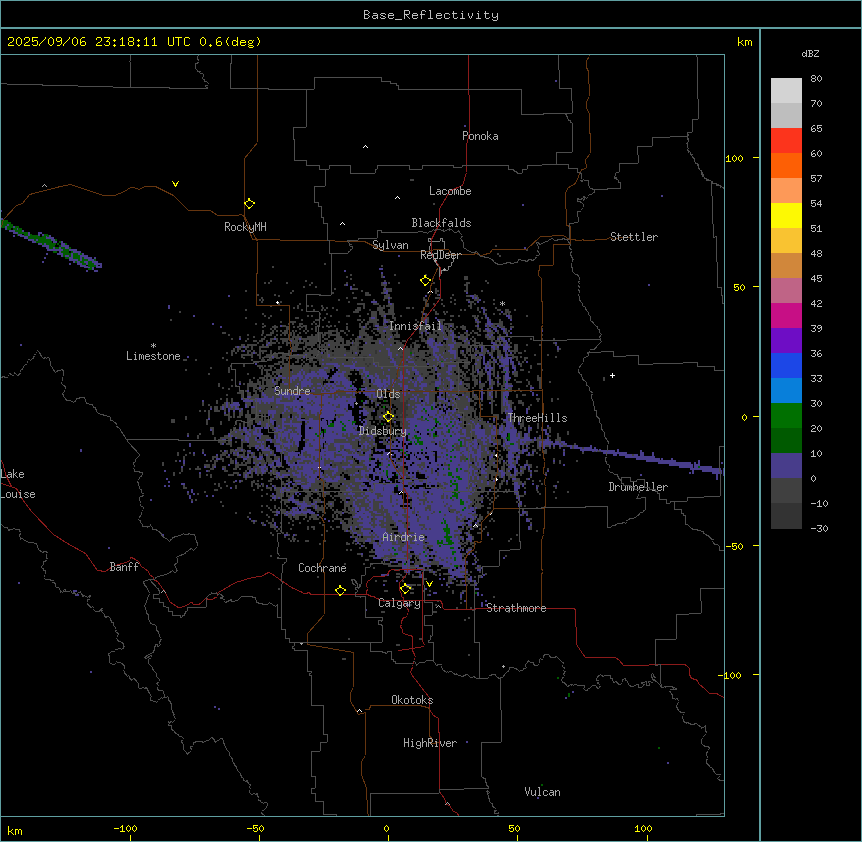This screenshot has height=842, width=862.
Task: Click the Airdrie label
Action: 404,537
